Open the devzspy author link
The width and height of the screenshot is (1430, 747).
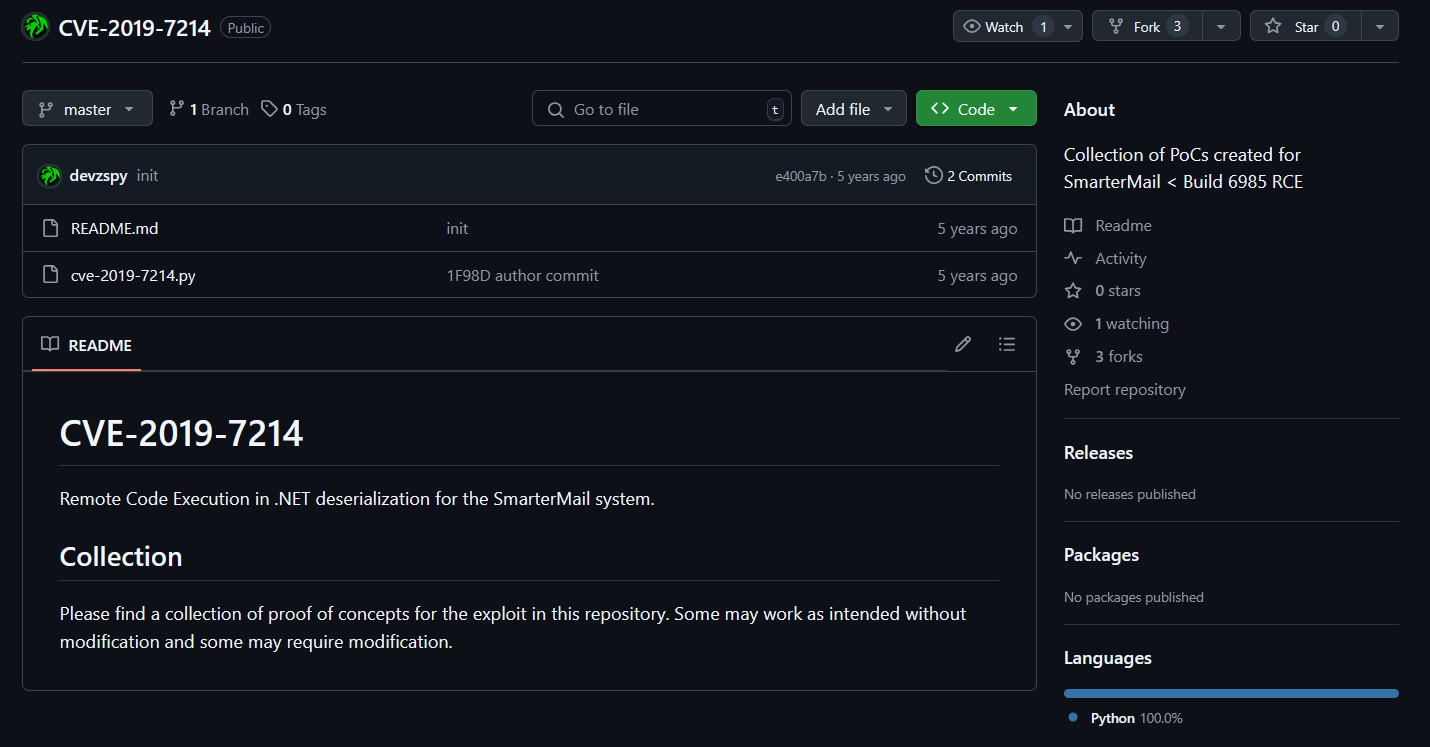pyautogui.click(x=98, y=175)
